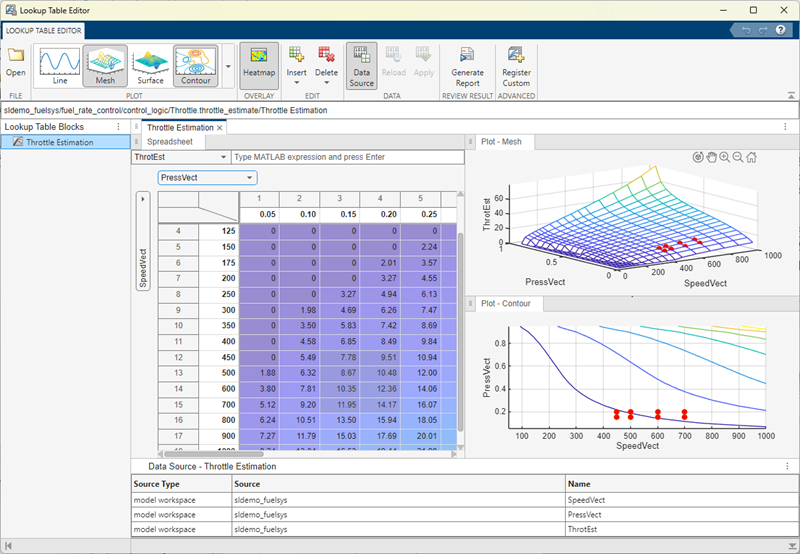The width and height of the screenshot is (800, 554).
Task: Select the Line plot type
Action: coord(60,65)
